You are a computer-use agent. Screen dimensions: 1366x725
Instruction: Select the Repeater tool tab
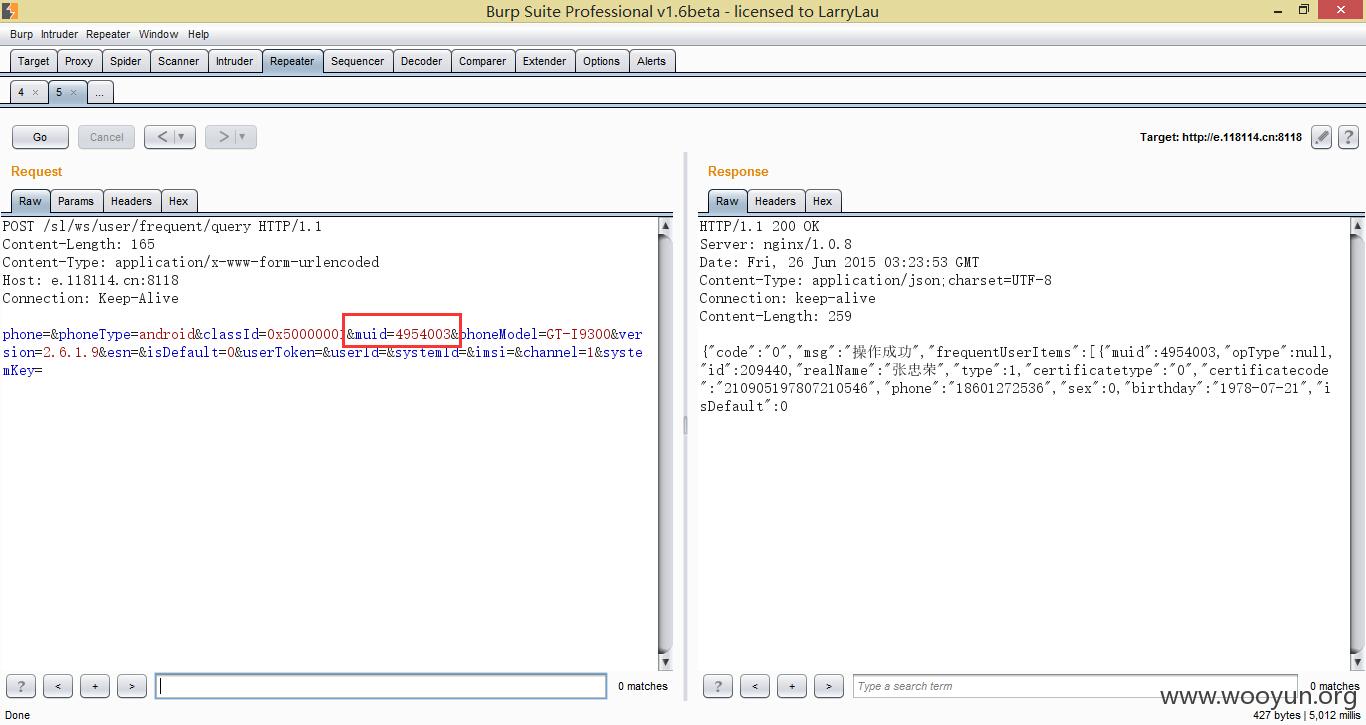(x=292, y=61)
